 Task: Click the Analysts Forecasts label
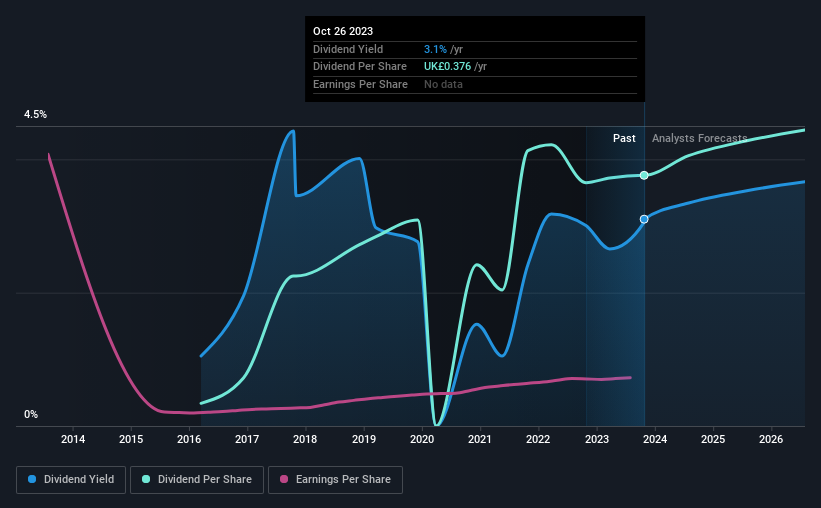[x=700, y=138]
